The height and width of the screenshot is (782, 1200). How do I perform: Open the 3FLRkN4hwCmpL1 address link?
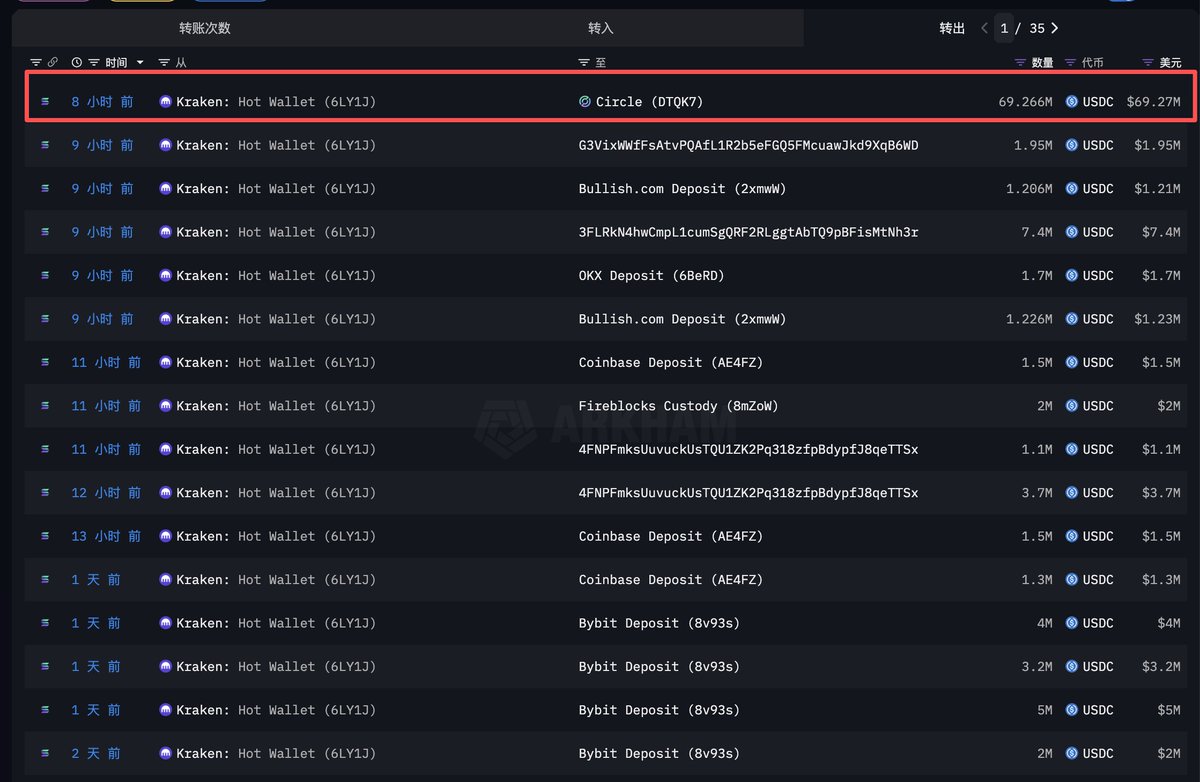748,232
